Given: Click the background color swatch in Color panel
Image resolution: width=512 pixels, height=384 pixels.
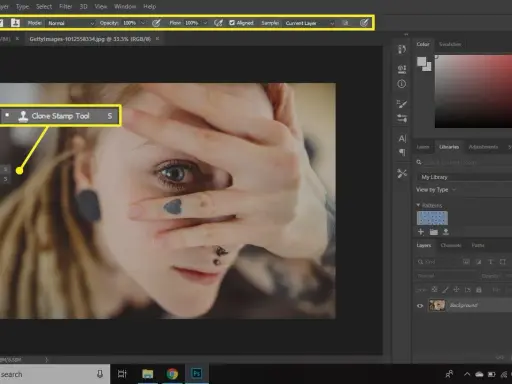Looking at the screenshot, I should [428, 67].
